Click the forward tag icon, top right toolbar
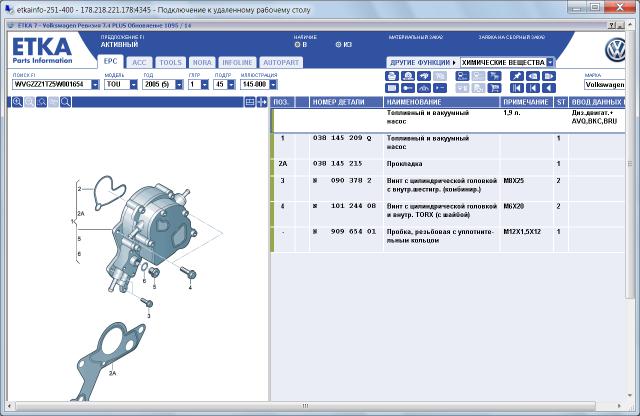Viewport: 640px width, 416px height. pyautogui.click(x=549, y=76)
